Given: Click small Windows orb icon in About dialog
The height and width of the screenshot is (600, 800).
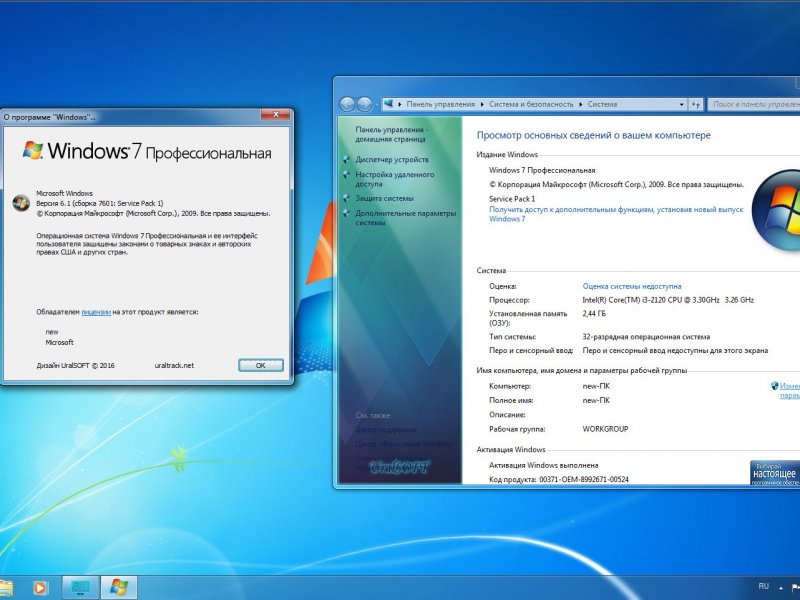Looking at the screenshot, I should pos(21,203).
